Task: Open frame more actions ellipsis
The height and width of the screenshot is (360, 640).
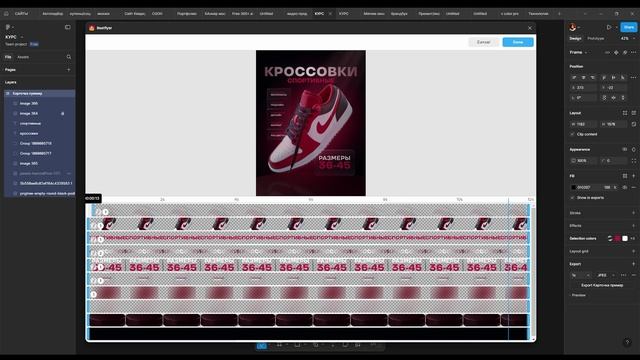Action: point(633,52)
